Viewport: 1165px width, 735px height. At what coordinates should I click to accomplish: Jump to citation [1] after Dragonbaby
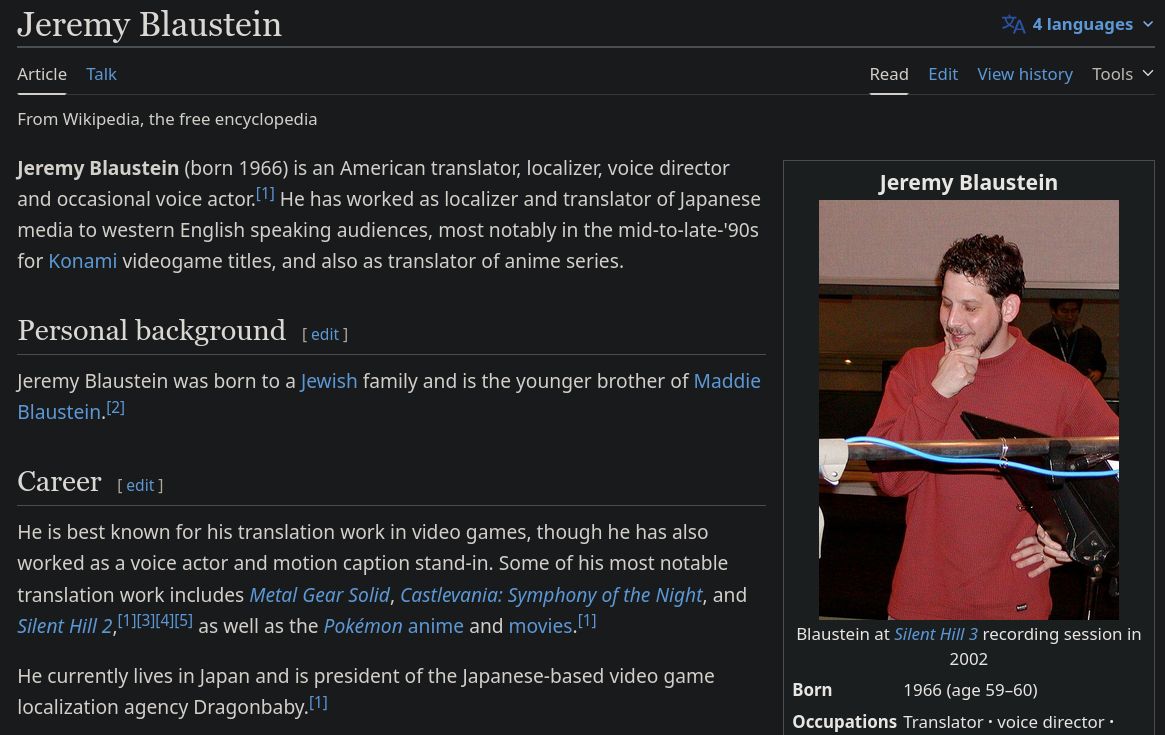318,702
